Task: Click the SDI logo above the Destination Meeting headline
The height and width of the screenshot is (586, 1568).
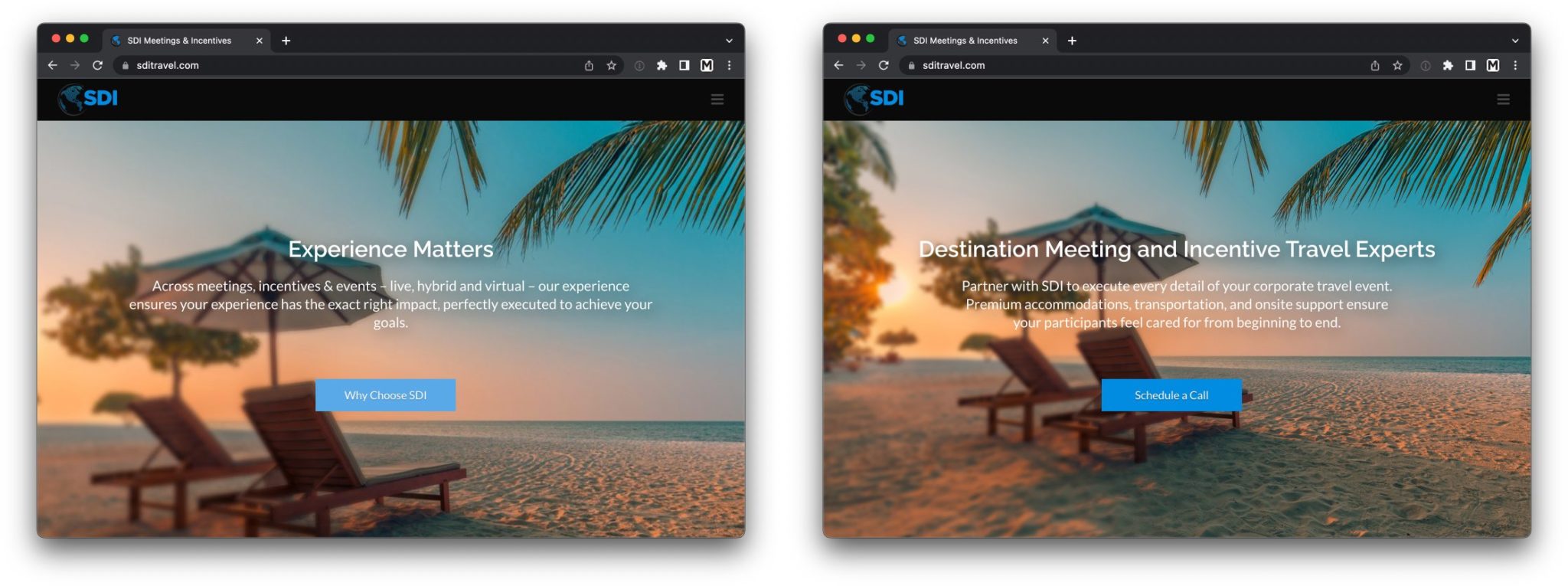Action: tap(874, 99)
